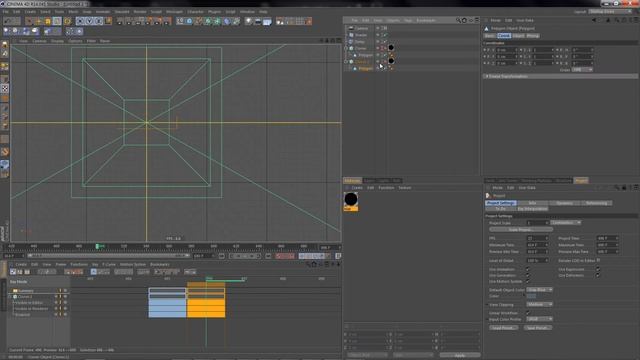Collapse the Cloner object tree node

(346, 48)
